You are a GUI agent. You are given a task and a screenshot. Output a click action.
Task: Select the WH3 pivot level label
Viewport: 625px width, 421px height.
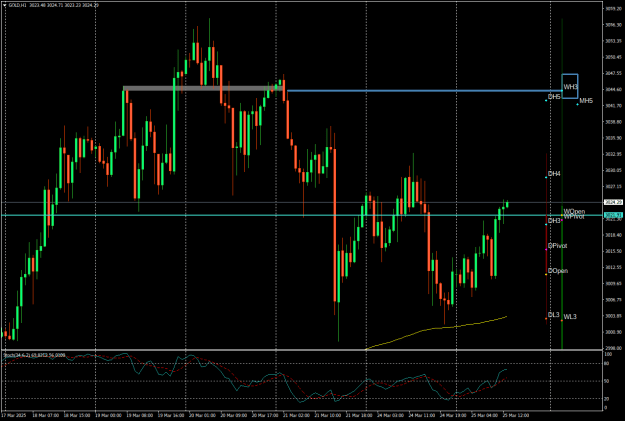click(x=570, y=87)
